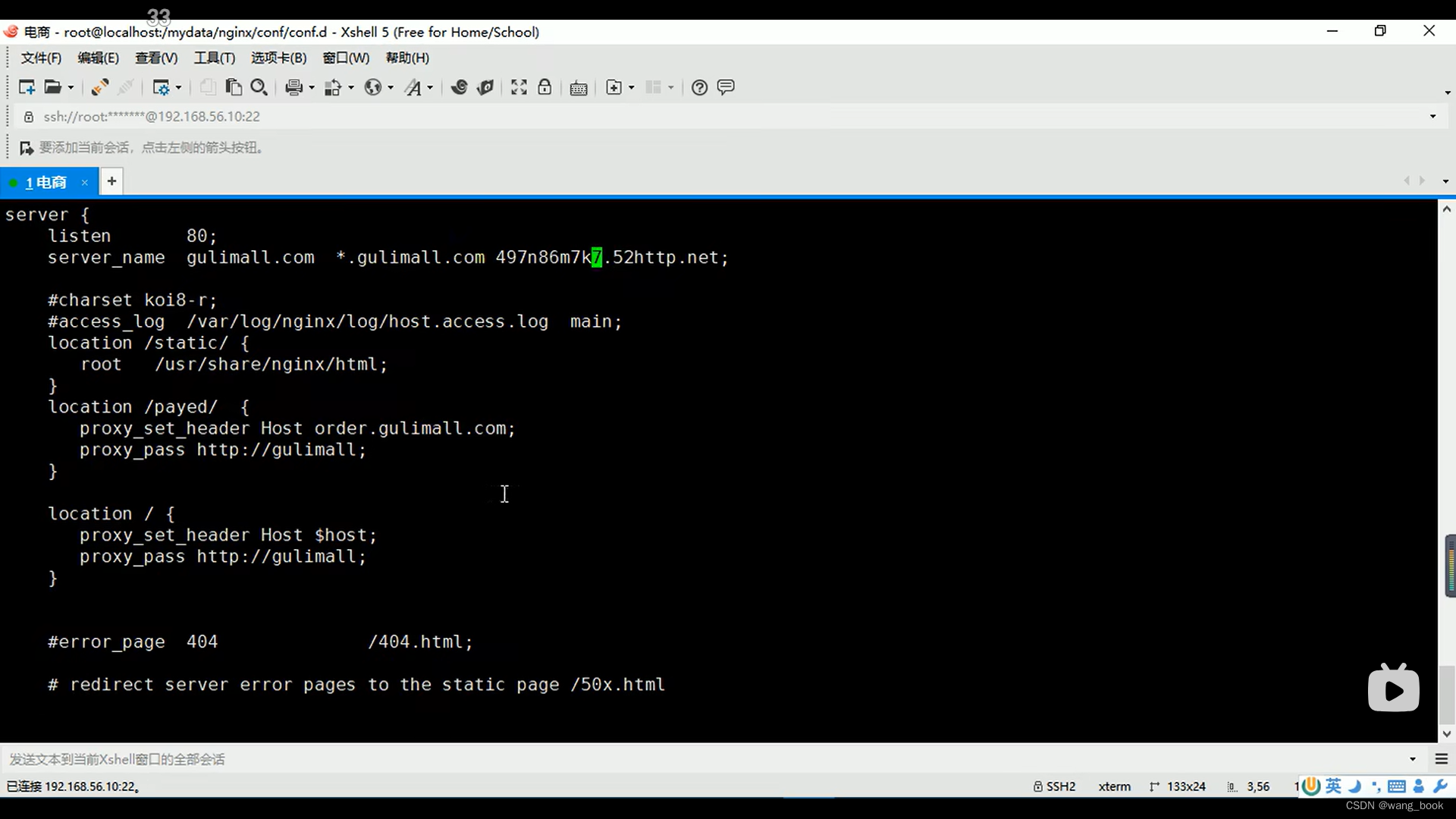Close the 电商 tab with its x

[x=85, y=182]
